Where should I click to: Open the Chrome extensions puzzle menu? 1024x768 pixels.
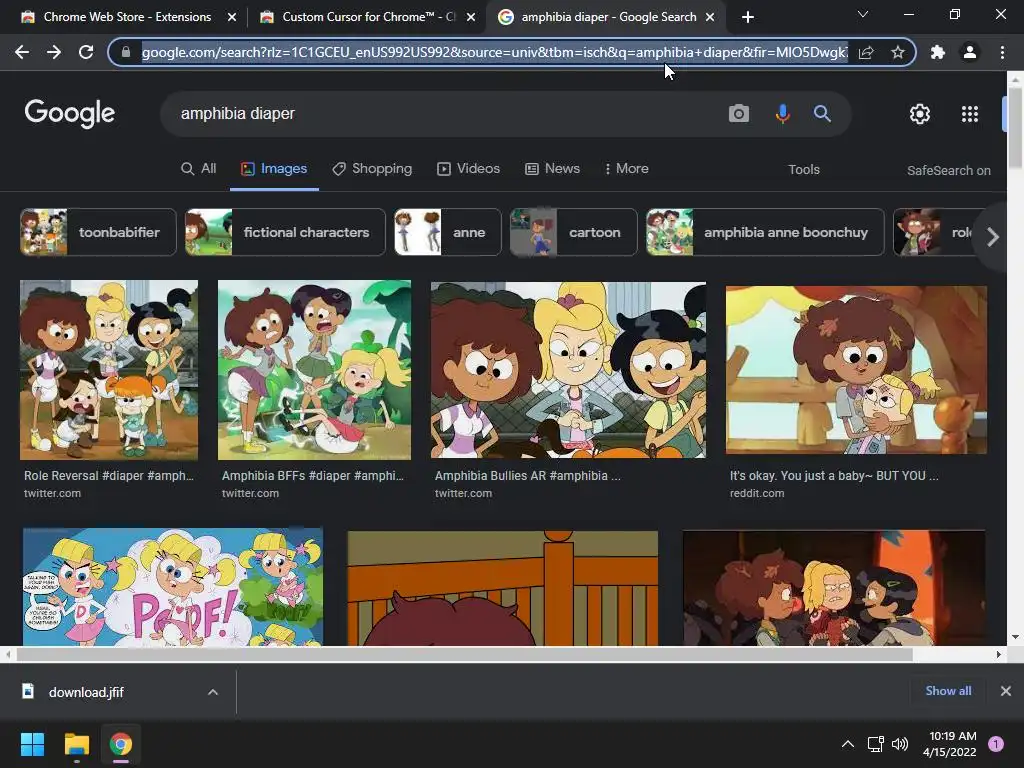point(938,52)
